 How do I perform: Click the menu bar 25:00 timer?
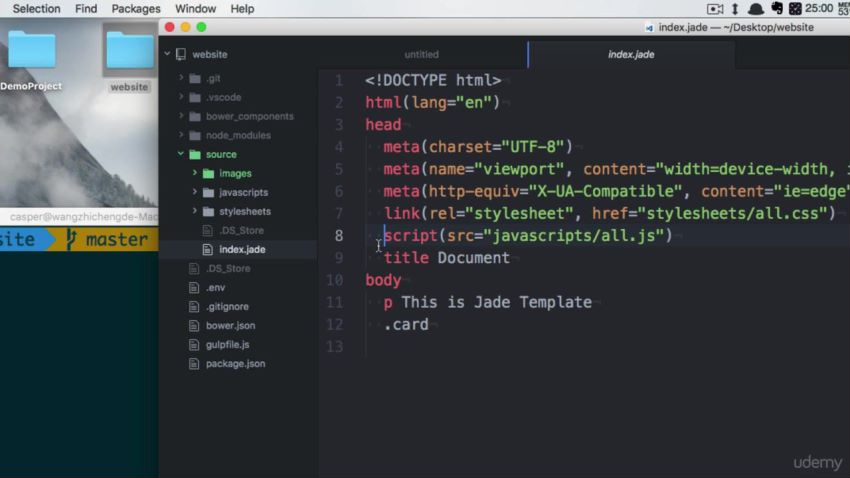(819, 8)
